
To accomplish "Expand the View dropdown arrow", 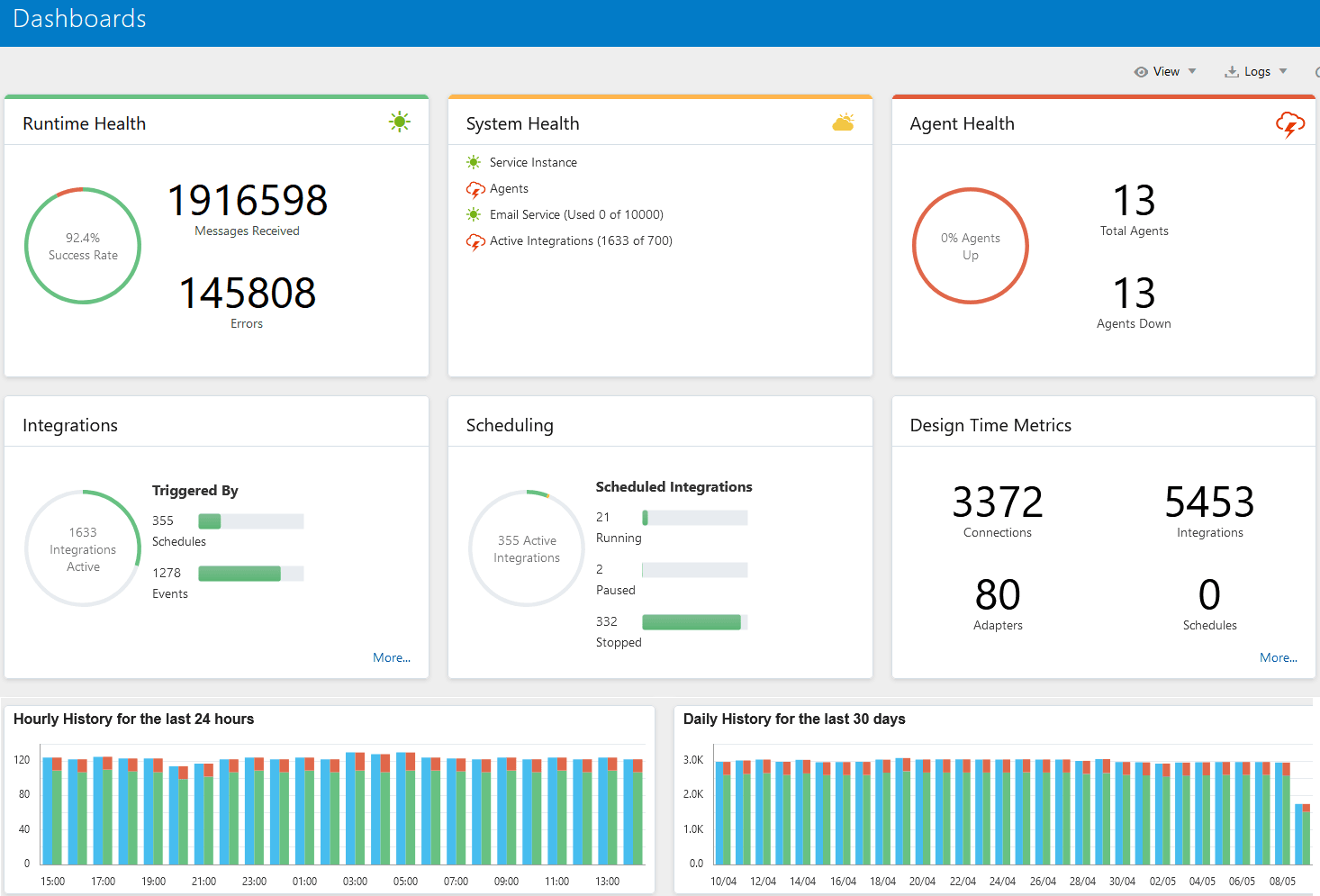I will pos(1192,71).
